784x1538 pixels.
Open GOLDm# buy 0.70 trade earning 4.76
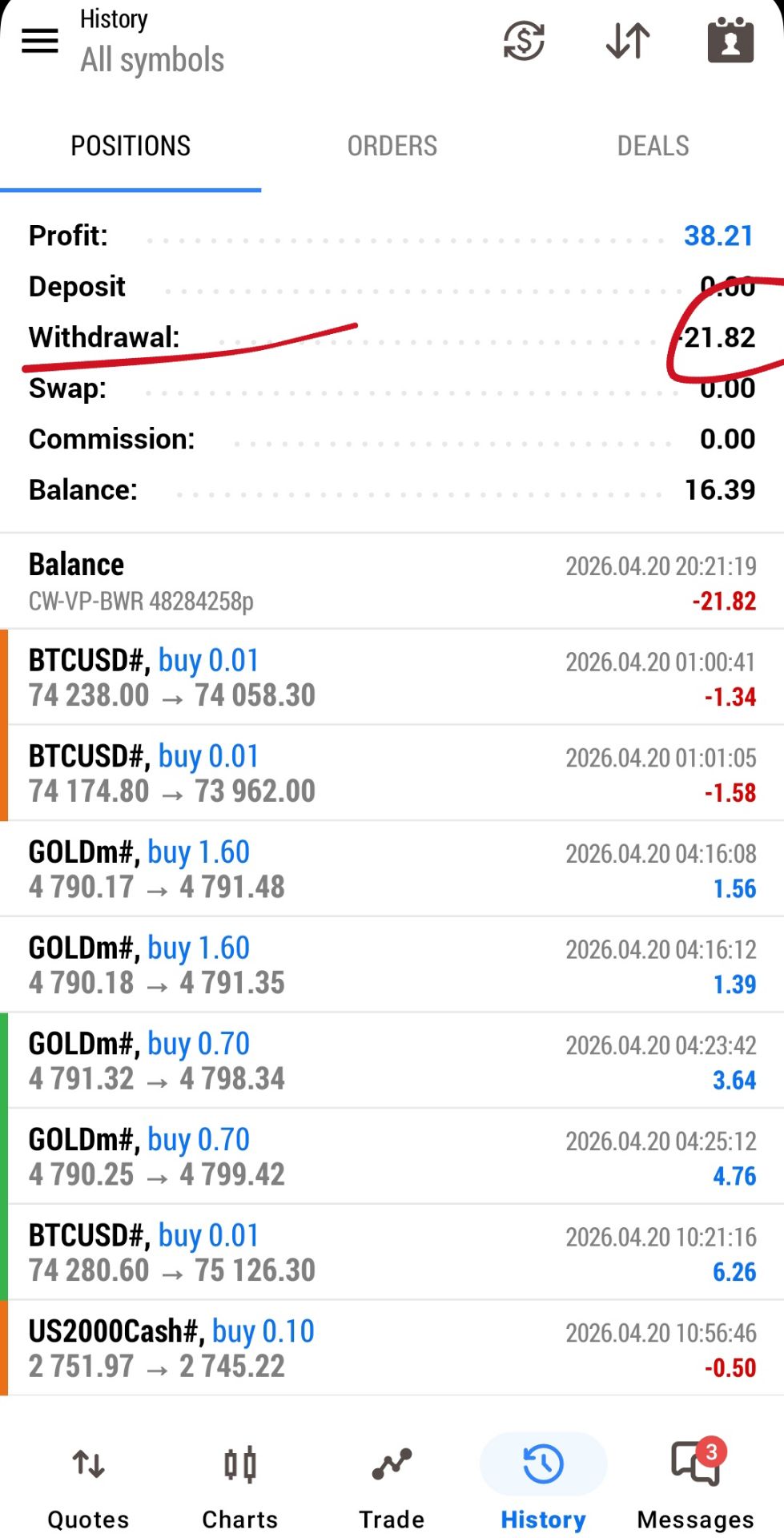tap(392, 1157)
